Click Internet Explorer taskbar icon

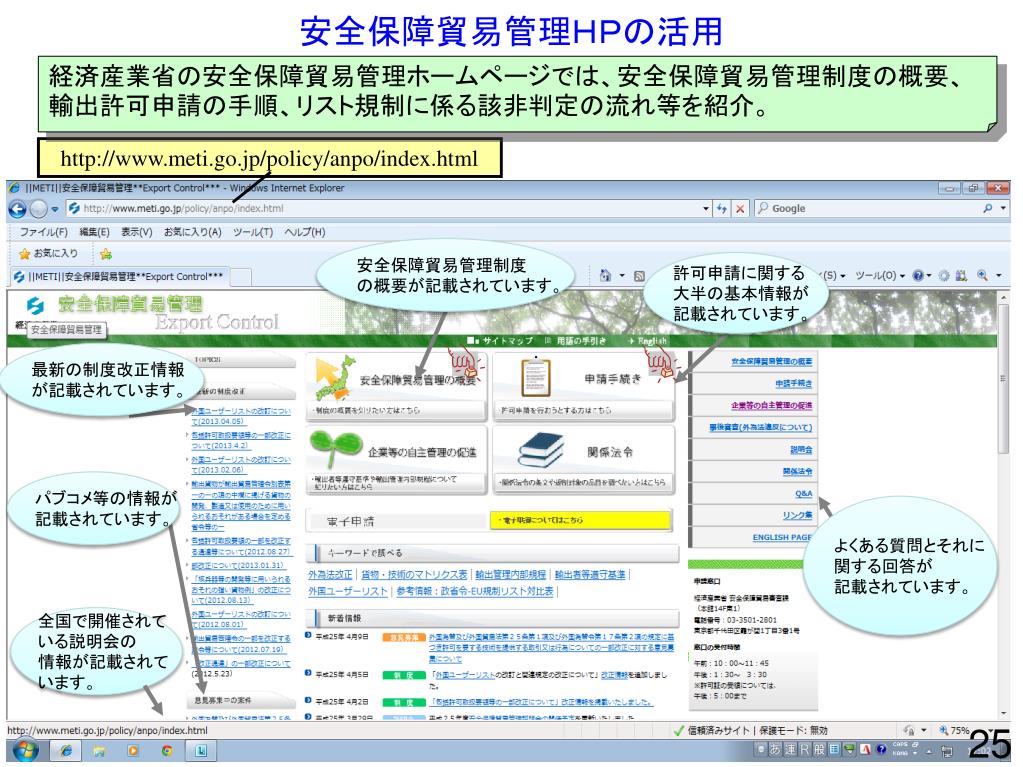pos(66,751)
